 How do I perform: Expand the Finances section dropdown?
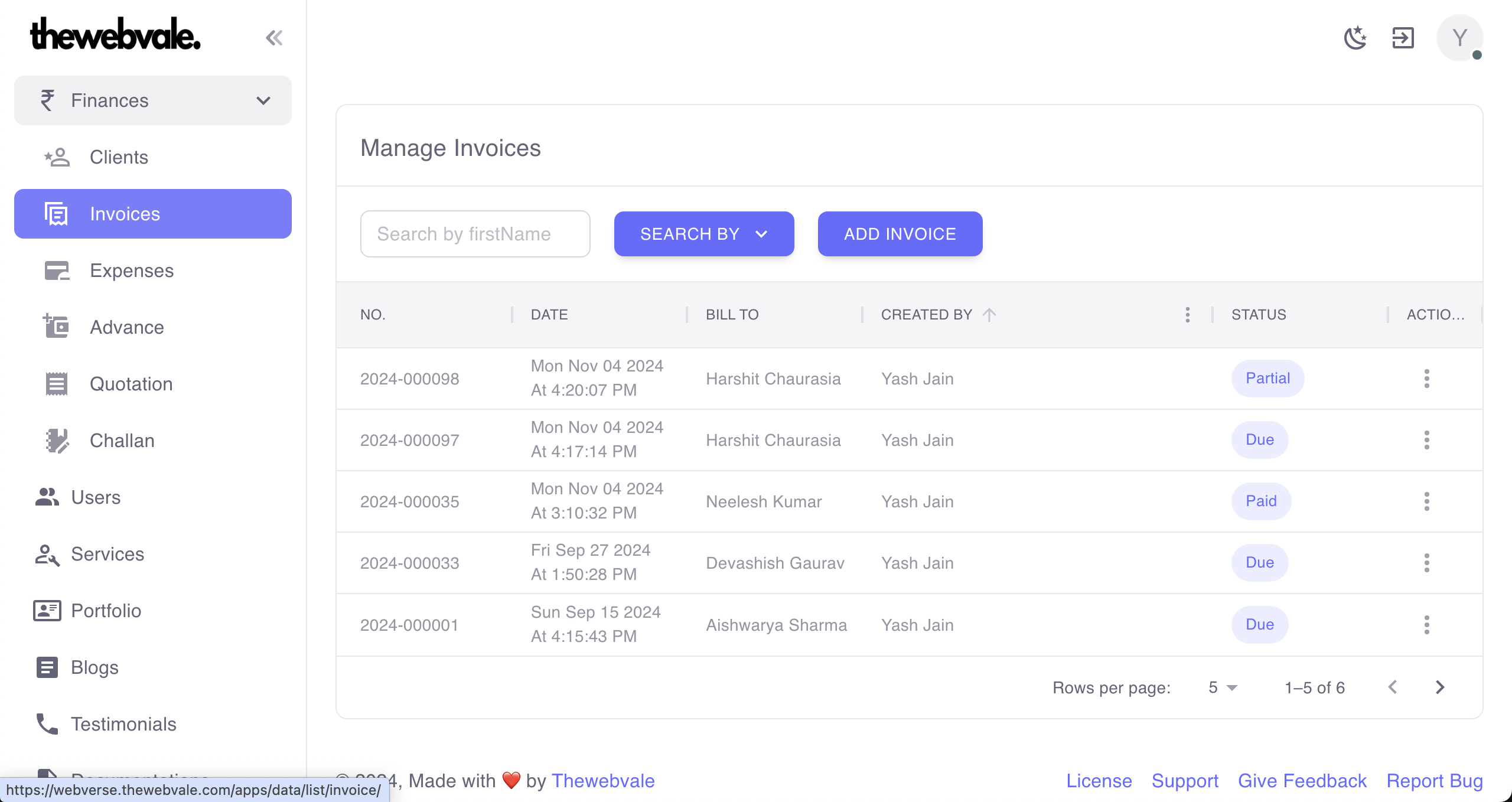click(x=263, y=100)
